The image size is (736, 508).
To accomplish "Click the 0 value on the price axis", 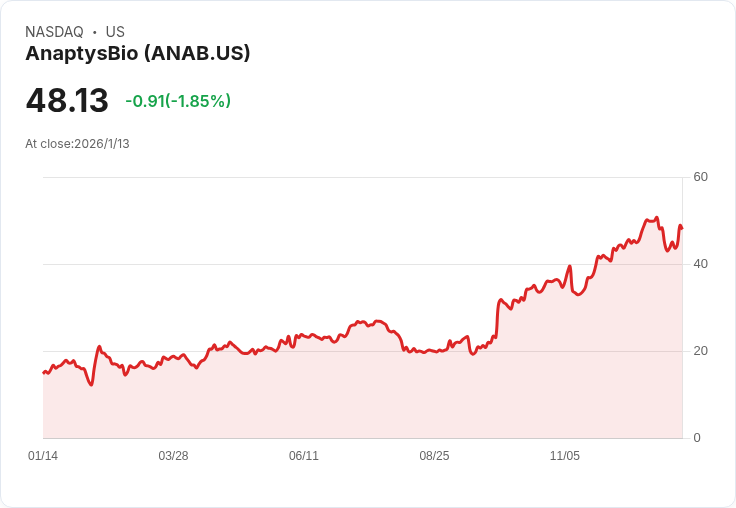I will (697, 438).
